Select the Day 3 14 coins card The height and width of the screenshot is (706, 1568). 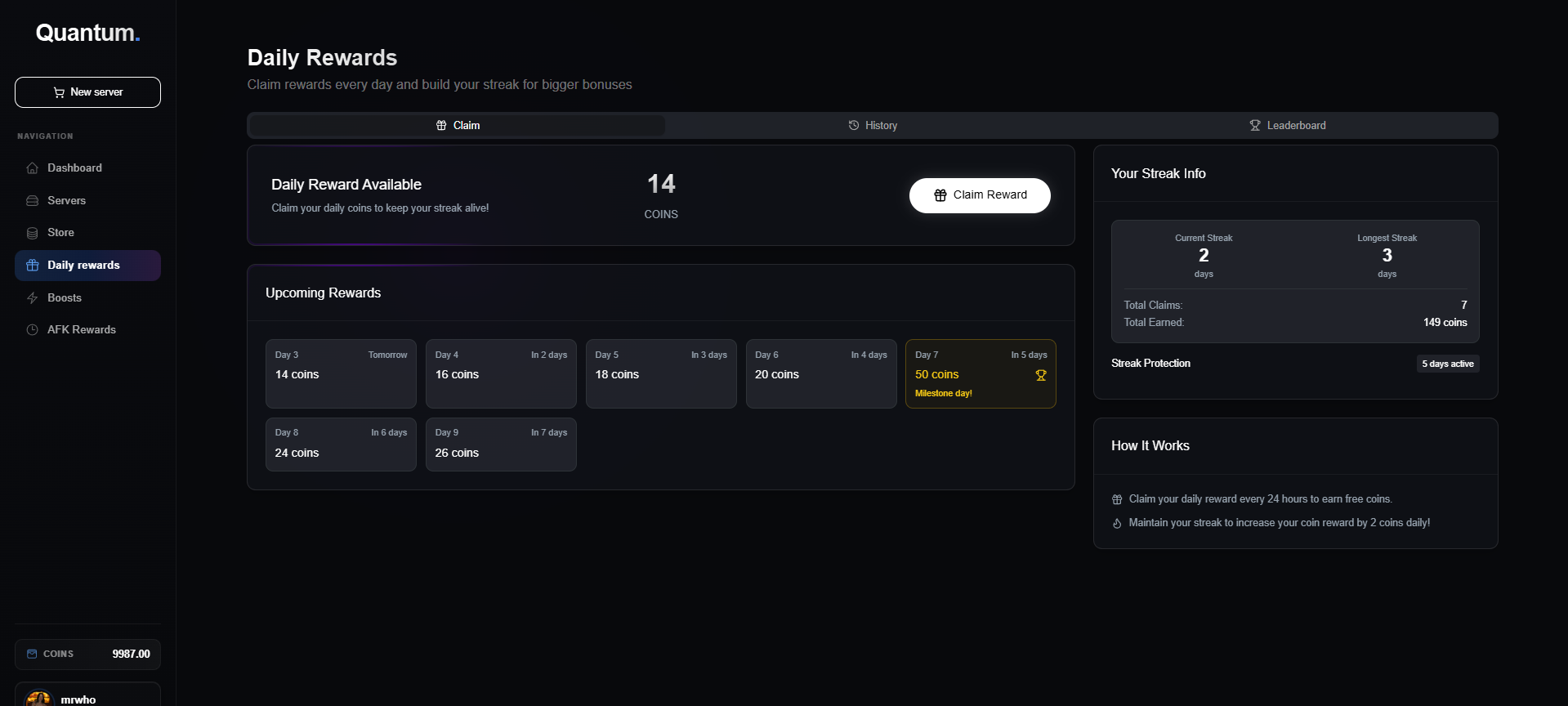tap(341, 373)
